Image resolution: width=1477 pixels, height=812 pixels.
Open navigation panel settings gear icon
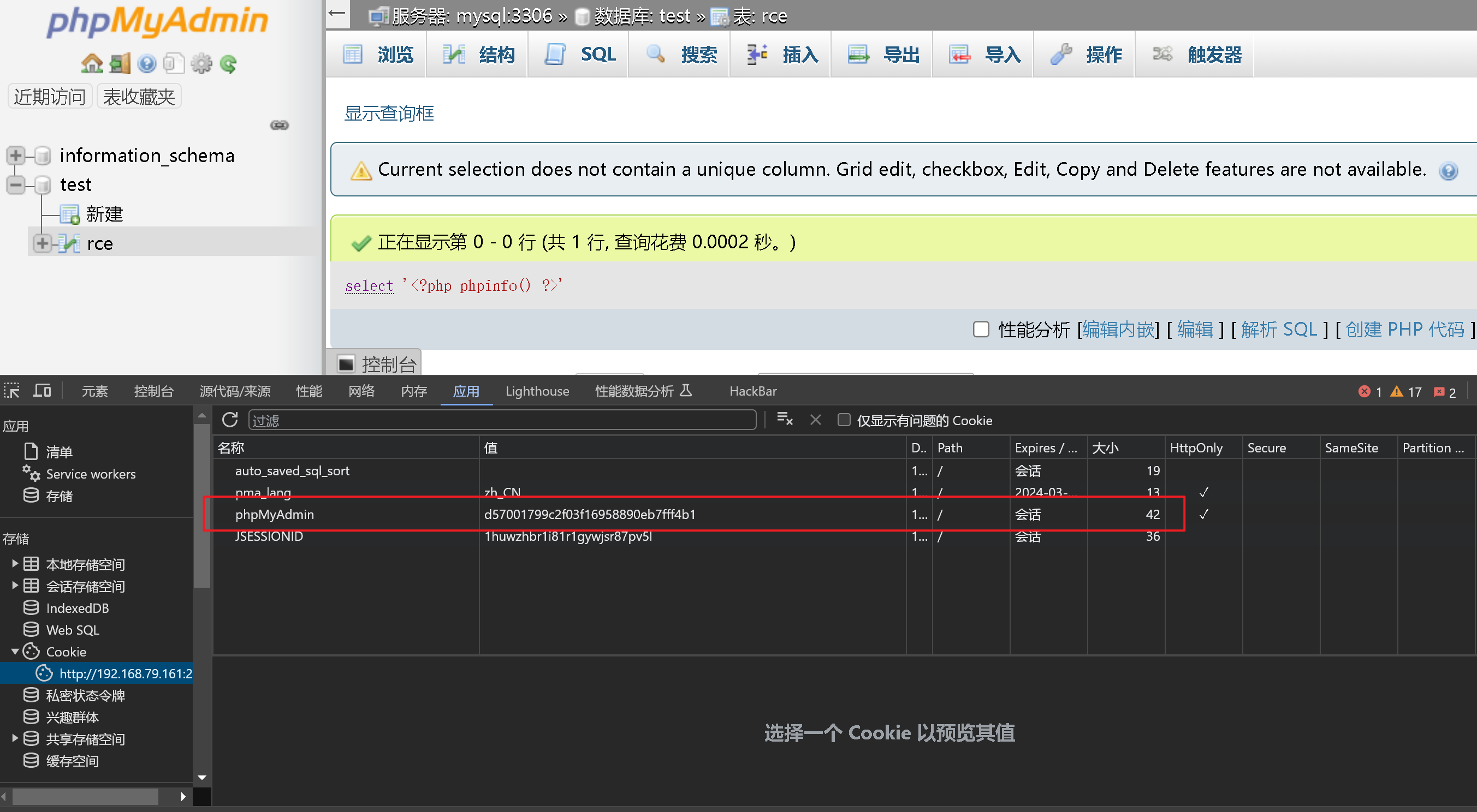click(x=201, y=63)
